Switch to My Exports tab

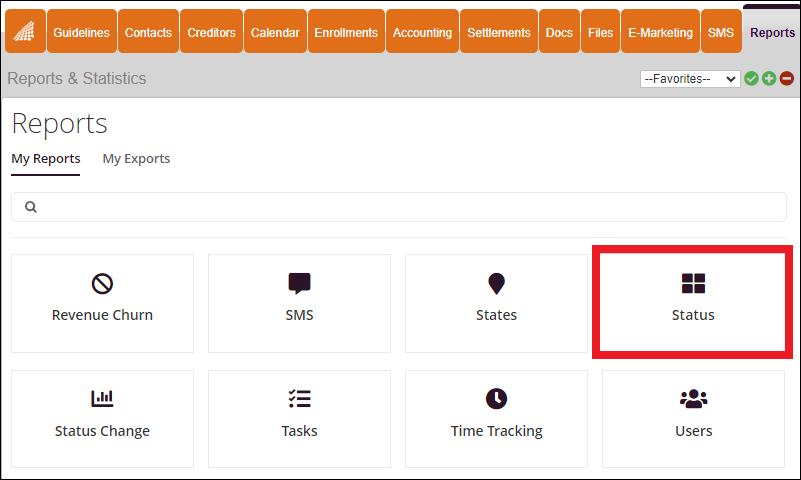[x=136, y=159]
